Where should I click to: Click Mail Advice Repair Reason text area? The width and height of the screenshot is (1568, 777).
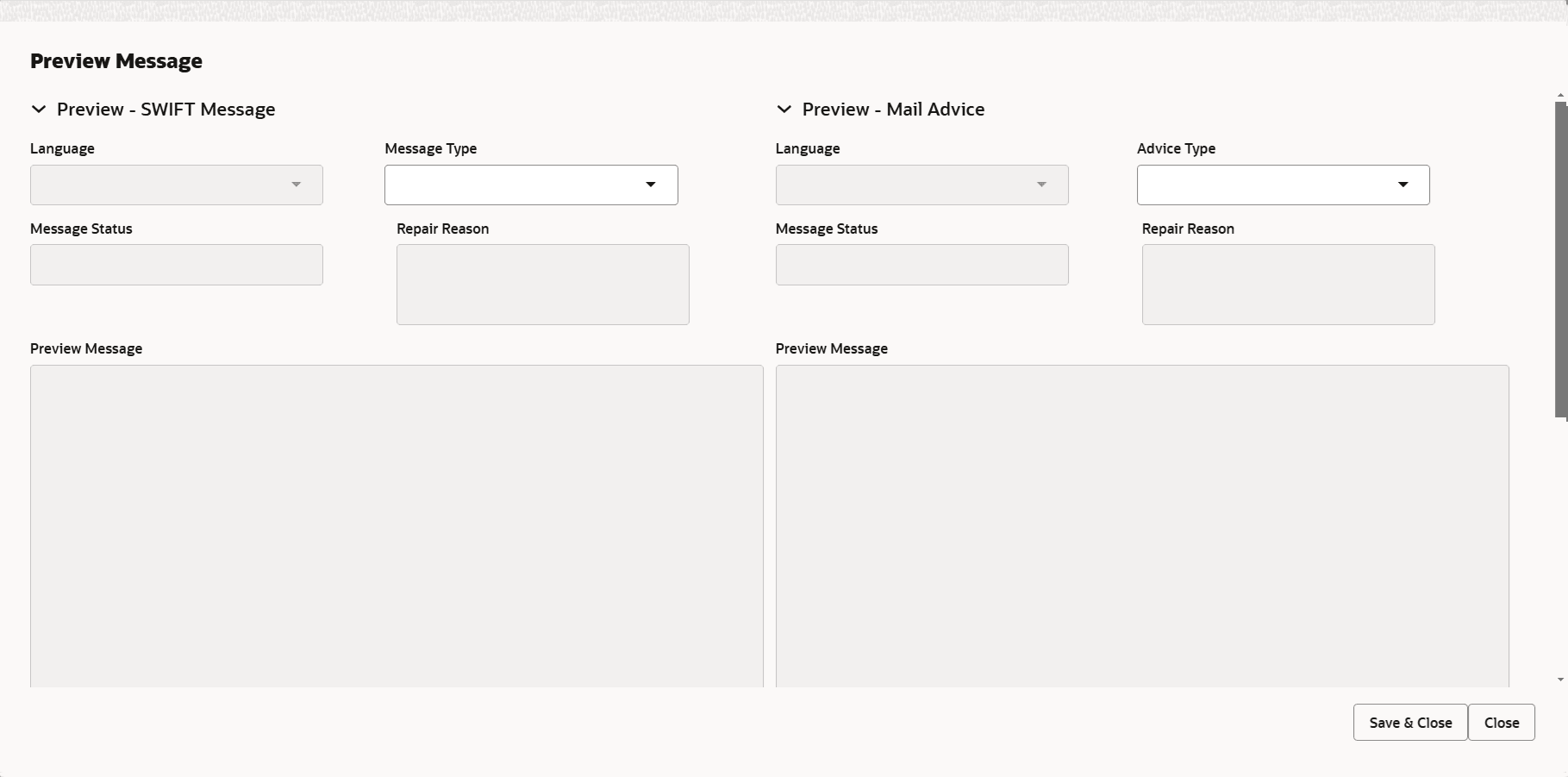(x=1289, y=285)
